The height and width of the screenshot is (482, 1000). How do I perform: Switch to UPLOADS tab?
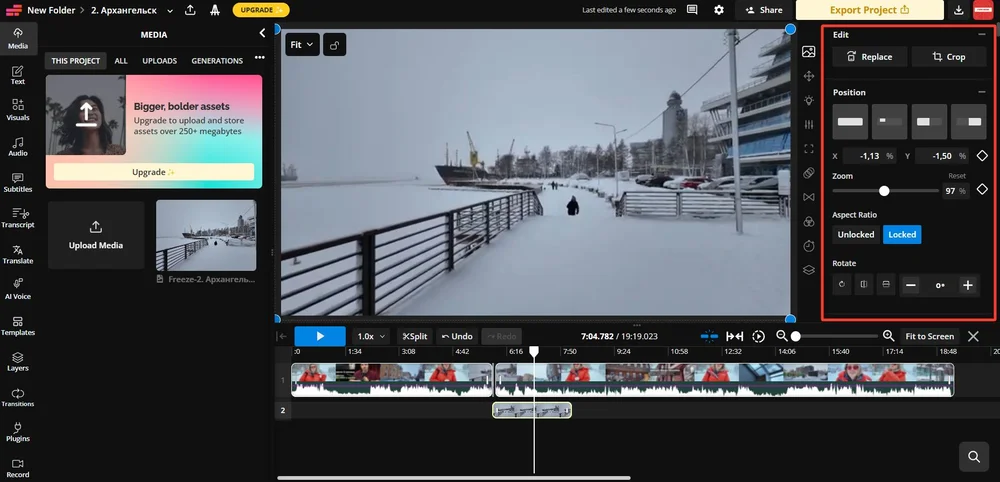[x=159, y=61]
